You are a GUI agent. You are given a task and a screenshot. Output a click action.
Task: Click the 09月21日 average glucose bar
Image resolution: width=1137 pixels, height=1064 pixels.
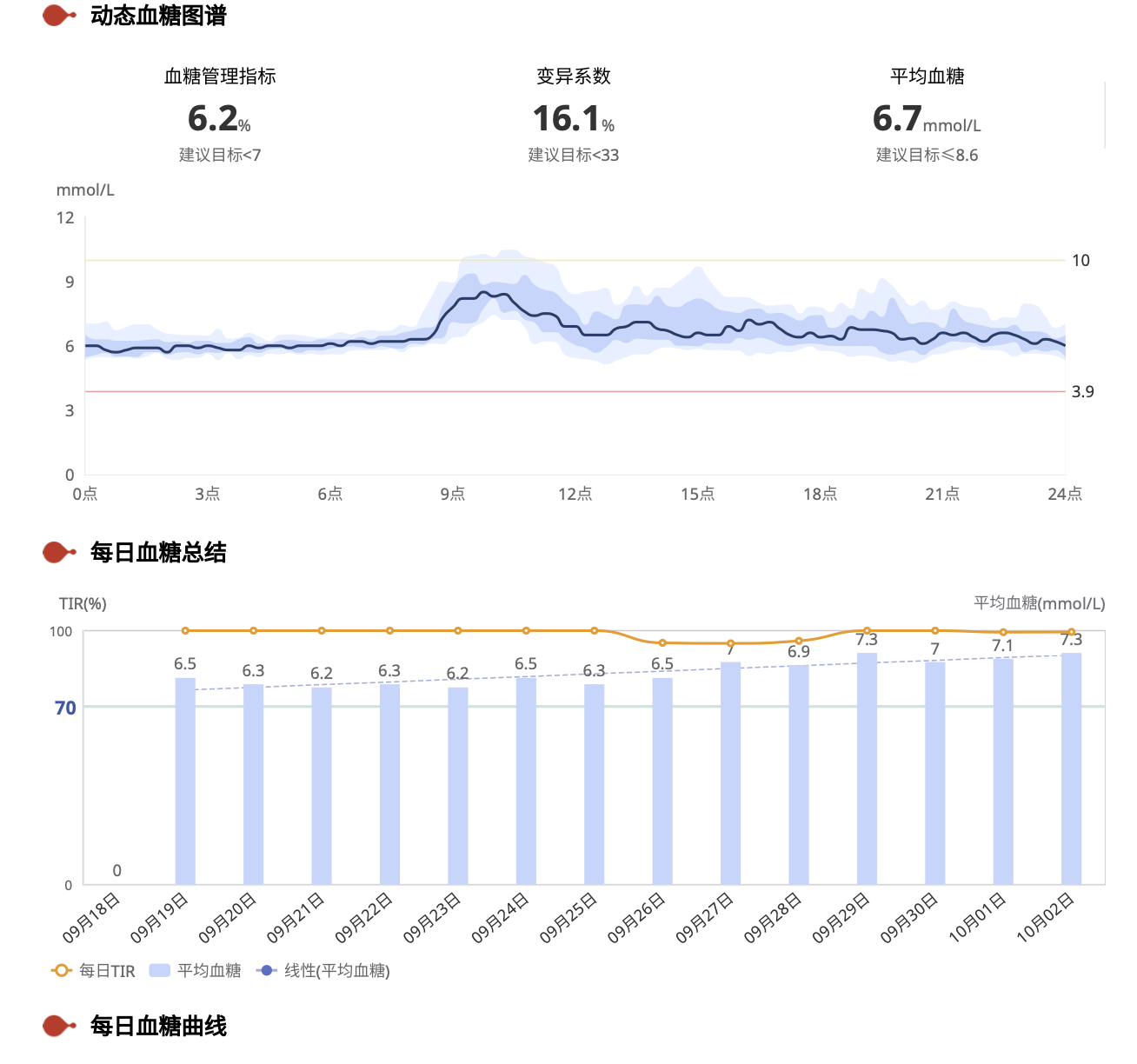(x=322, y=786)
